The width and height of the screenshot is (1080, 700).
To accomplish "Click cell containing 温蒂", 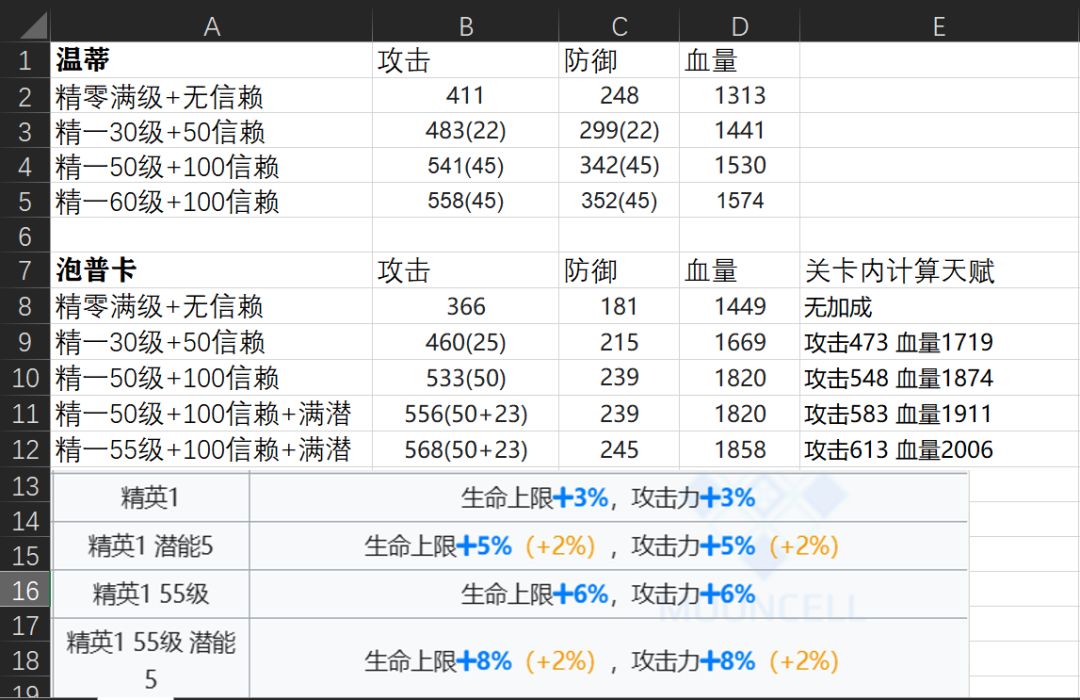I will (x=211, y=60).
